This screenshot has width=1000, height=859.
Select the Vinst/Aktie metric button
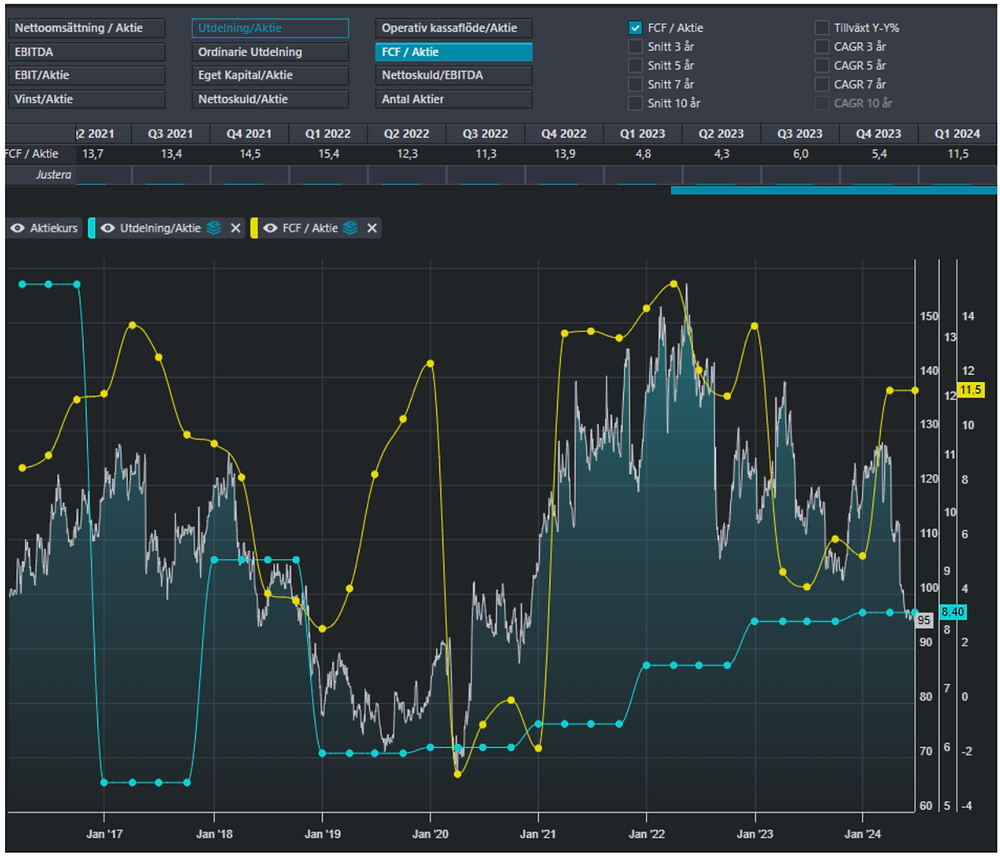(87, 99)
